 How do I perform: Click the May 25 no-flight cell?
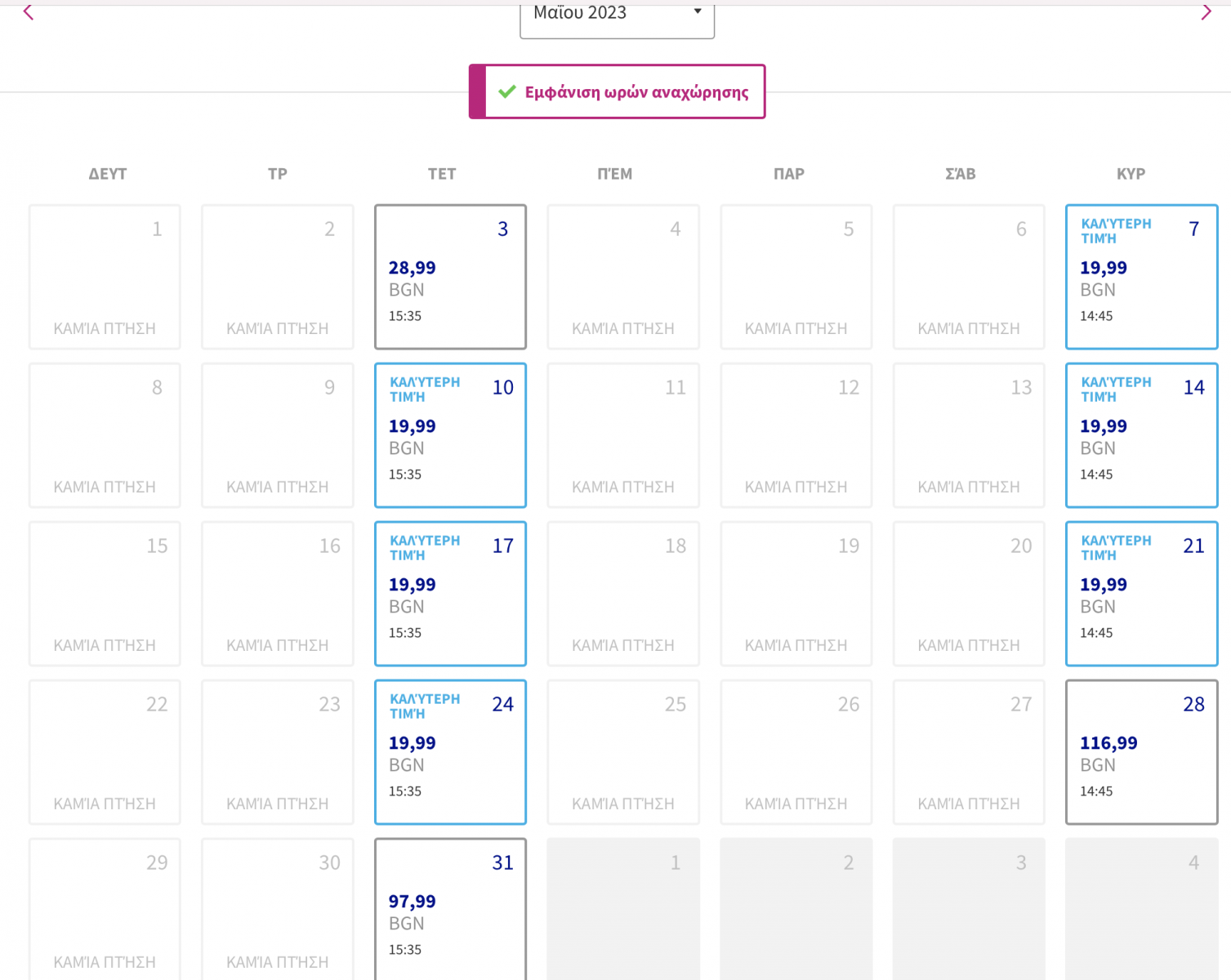click(623, 752)
